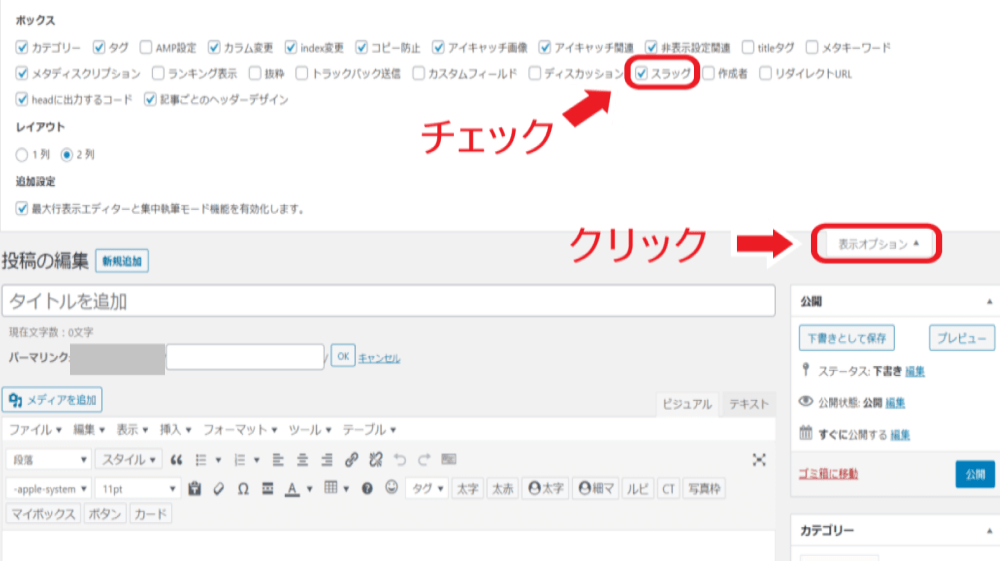Collapse the 表示オプション panel
The height and width of the screenshot is (561, 1000).
878,244
